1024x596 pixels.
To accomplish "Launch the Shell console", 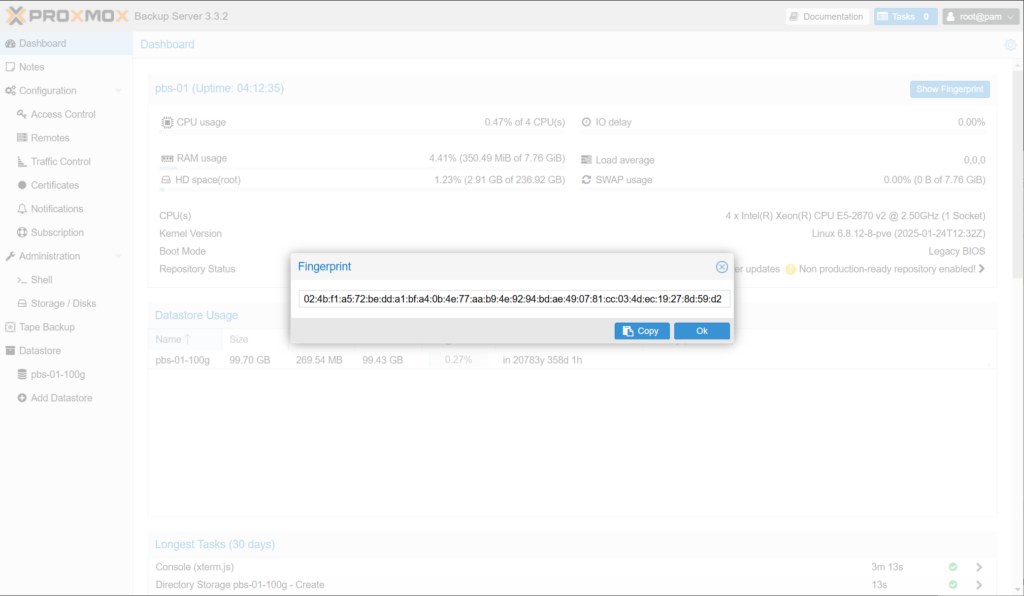I will (x=41, y=280).
